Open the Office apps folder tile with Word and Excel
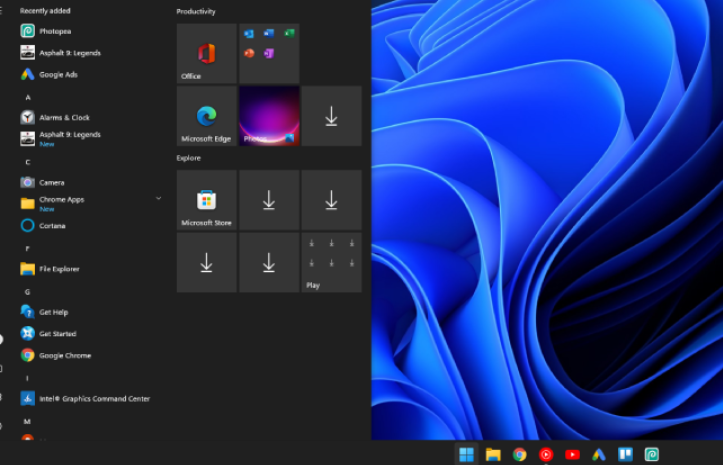The image size is (723, 465). pos(269,54)
